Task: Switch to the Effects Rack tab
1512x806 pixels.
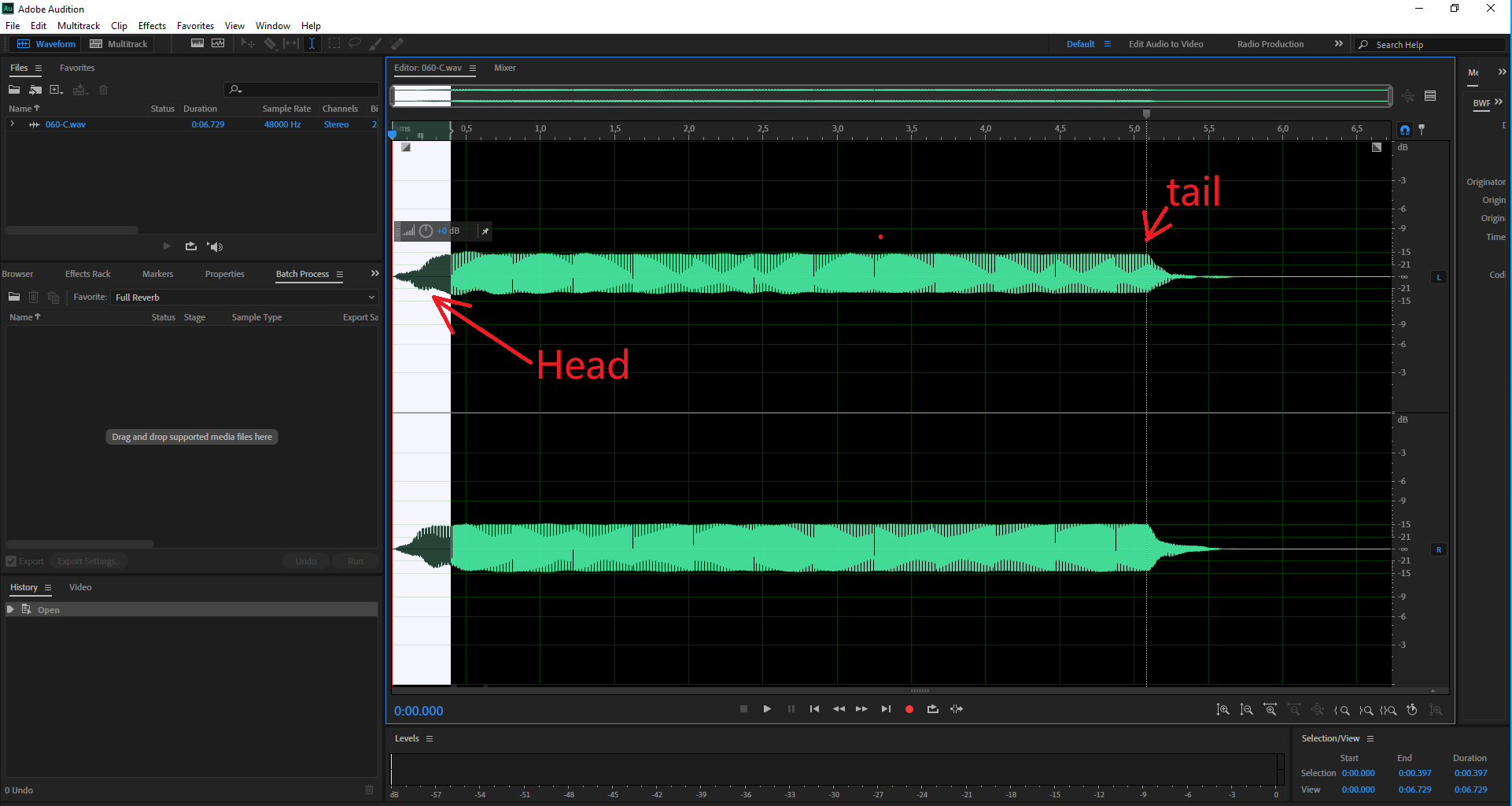Action: [88, 275]
